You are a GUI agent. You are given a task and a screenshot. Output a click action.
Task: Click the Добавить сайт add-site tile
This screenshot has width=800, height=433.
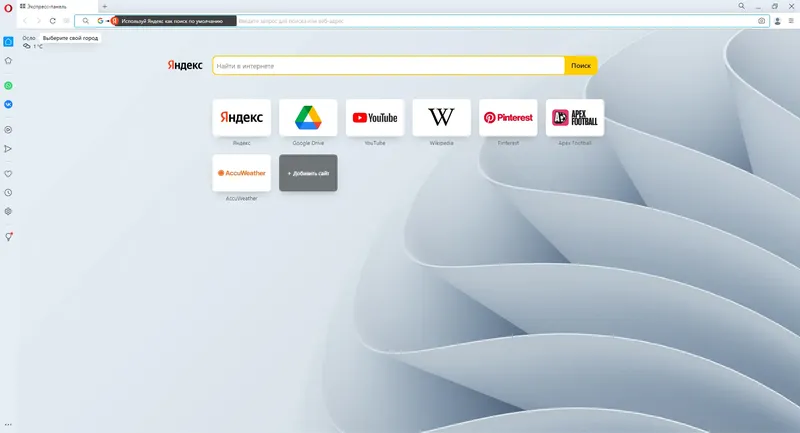308,173
